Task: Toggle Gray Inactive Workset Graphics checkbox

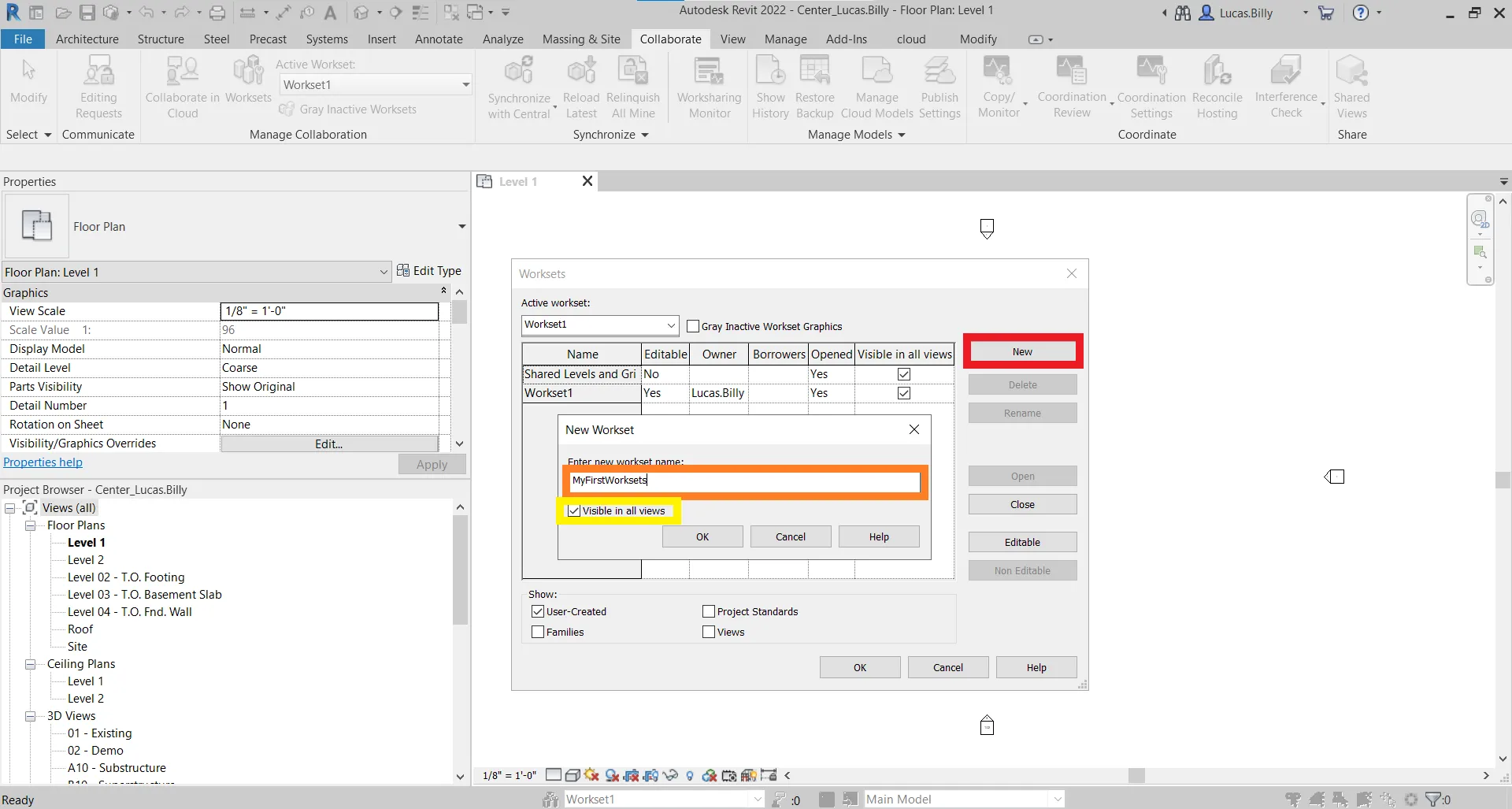Action: 693,326
